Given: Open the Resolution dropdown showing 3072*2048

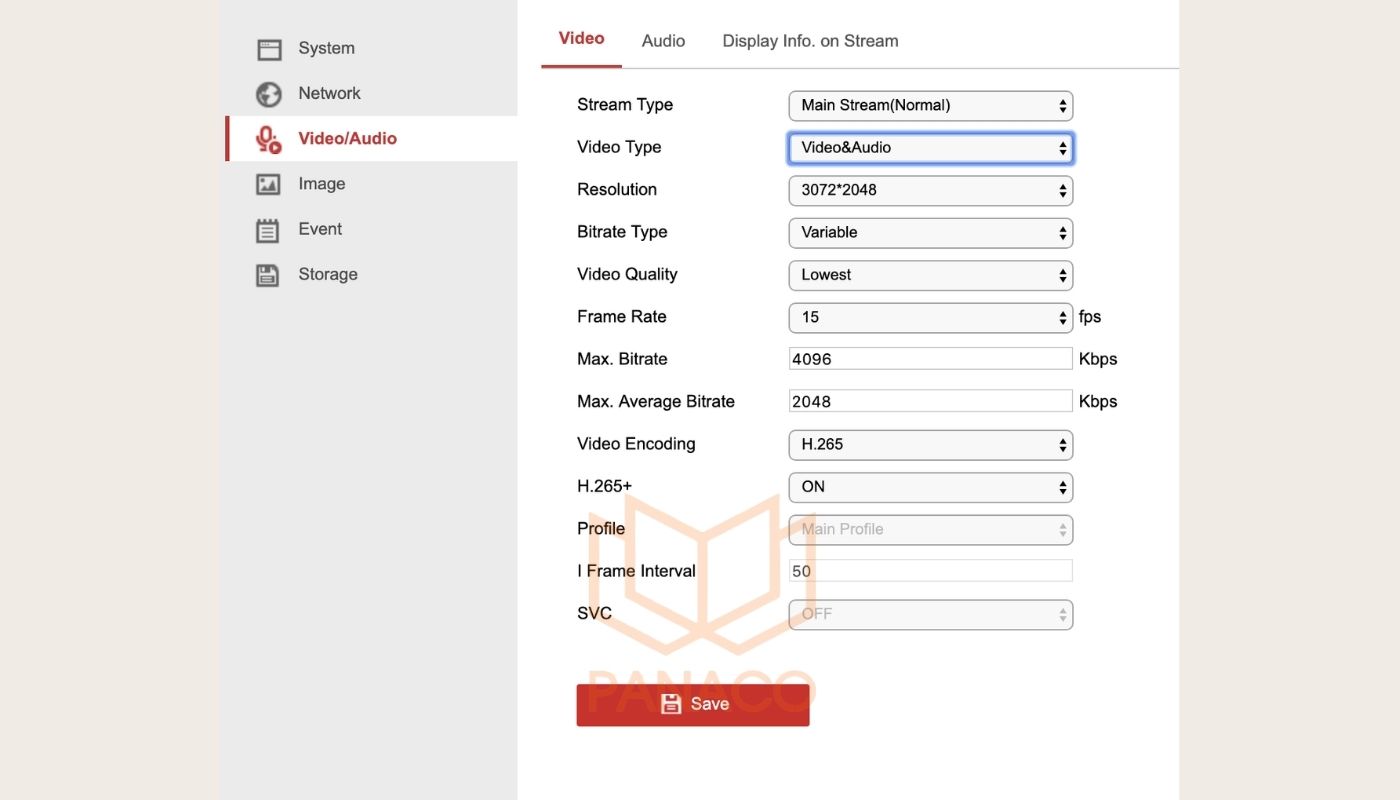Looking at the screenshot, I should pyautogui.click(x=930, y=190).
